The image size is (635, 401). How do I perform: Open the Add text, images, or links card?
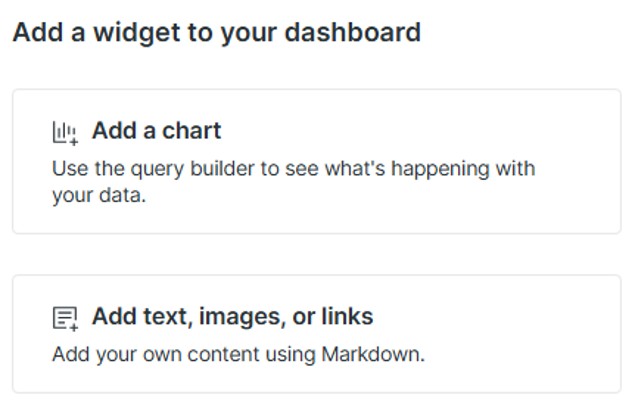[316, 334]
